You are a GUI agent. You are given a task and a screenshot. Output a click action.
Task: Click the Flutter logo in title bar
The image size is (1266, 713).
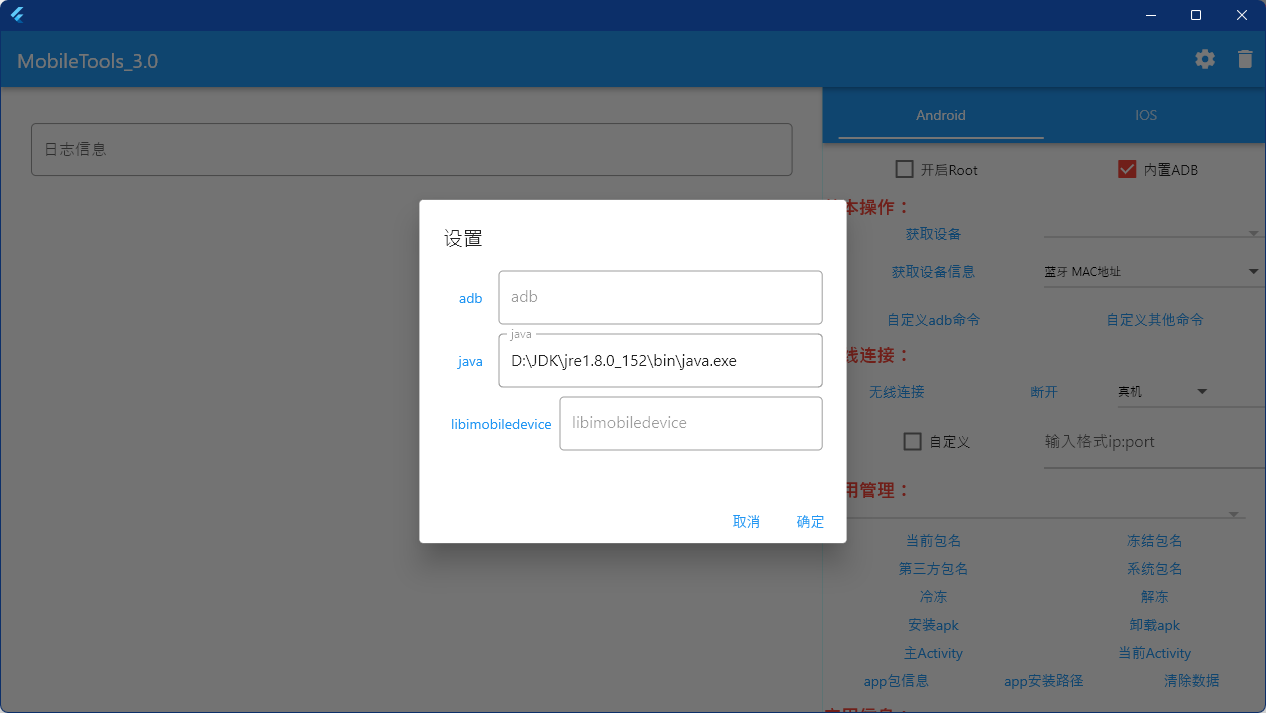(x=16, y=15)
